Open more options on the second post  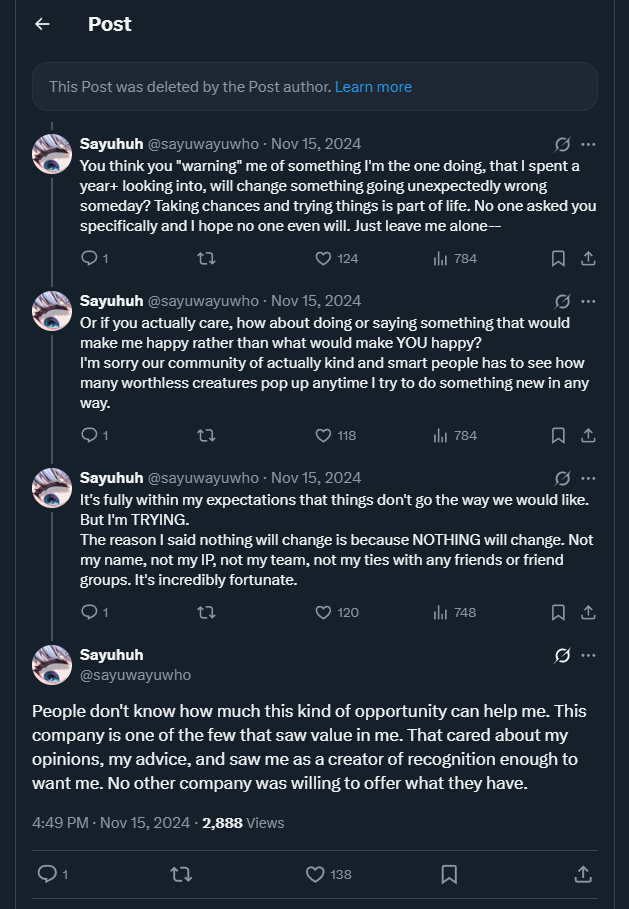pos(588,301)
